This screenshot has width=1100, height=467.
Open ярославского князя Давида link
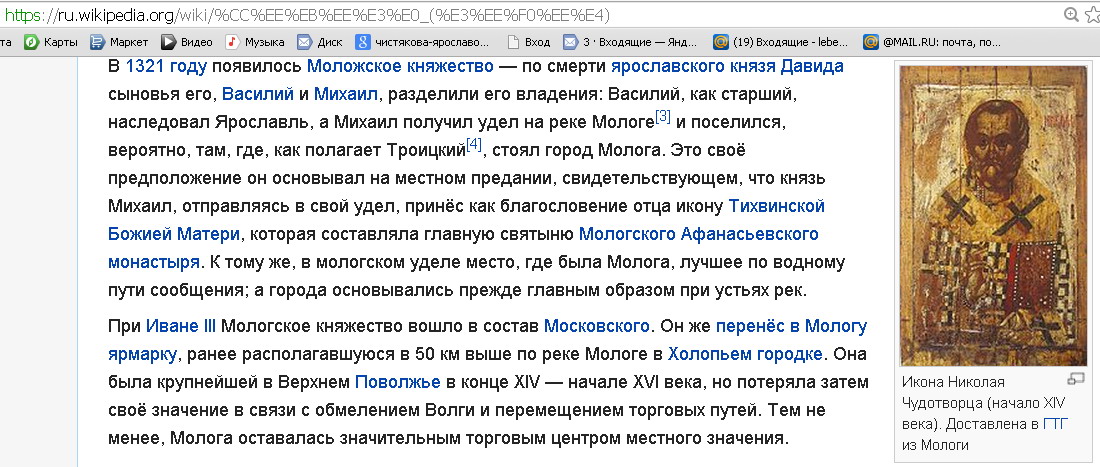coord(727,67)
